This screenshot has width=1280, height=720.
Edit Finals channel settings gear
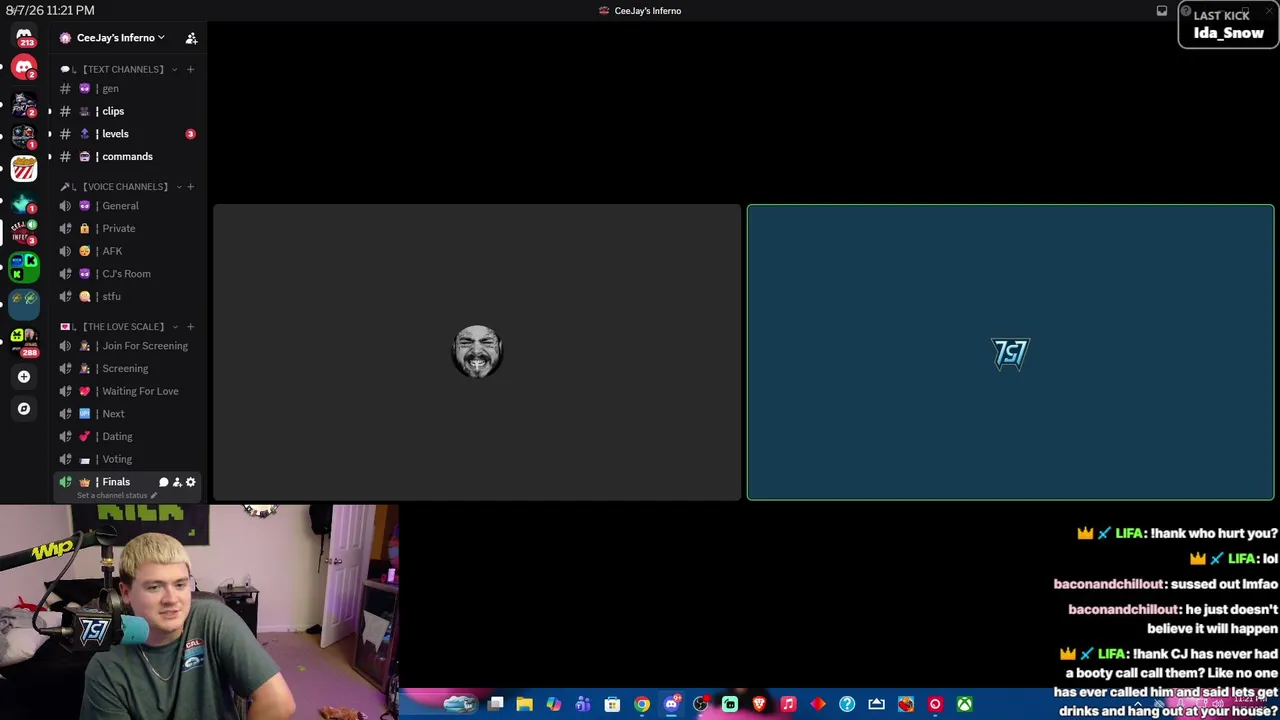pos(190,482)
